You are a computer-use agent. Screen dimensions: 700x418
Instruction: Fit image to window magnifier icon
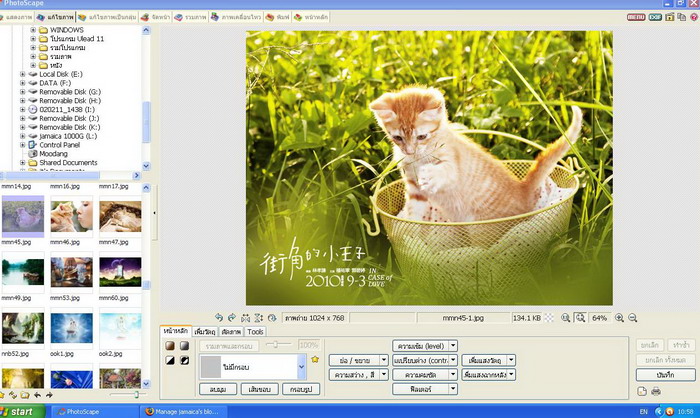pyautogui.click(x=580, y=318)
